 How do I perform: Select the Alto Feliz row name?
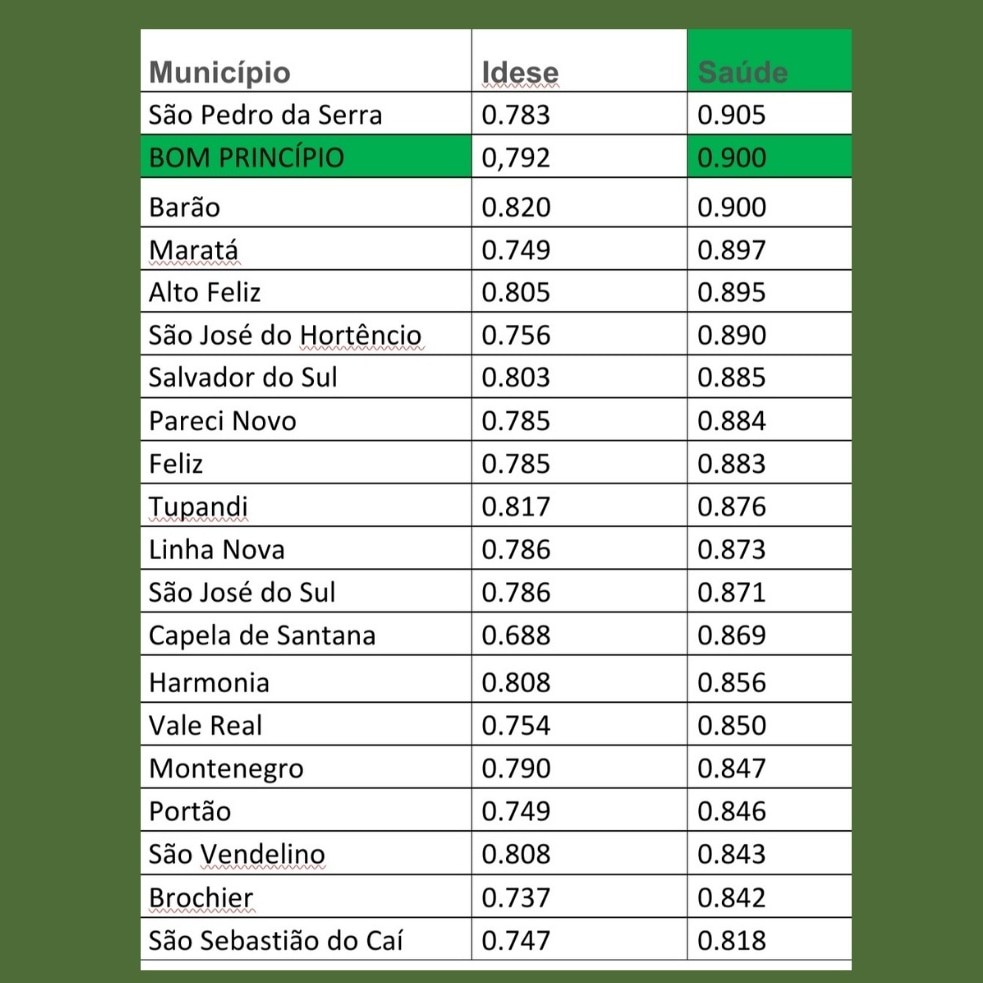coord(205,292)
